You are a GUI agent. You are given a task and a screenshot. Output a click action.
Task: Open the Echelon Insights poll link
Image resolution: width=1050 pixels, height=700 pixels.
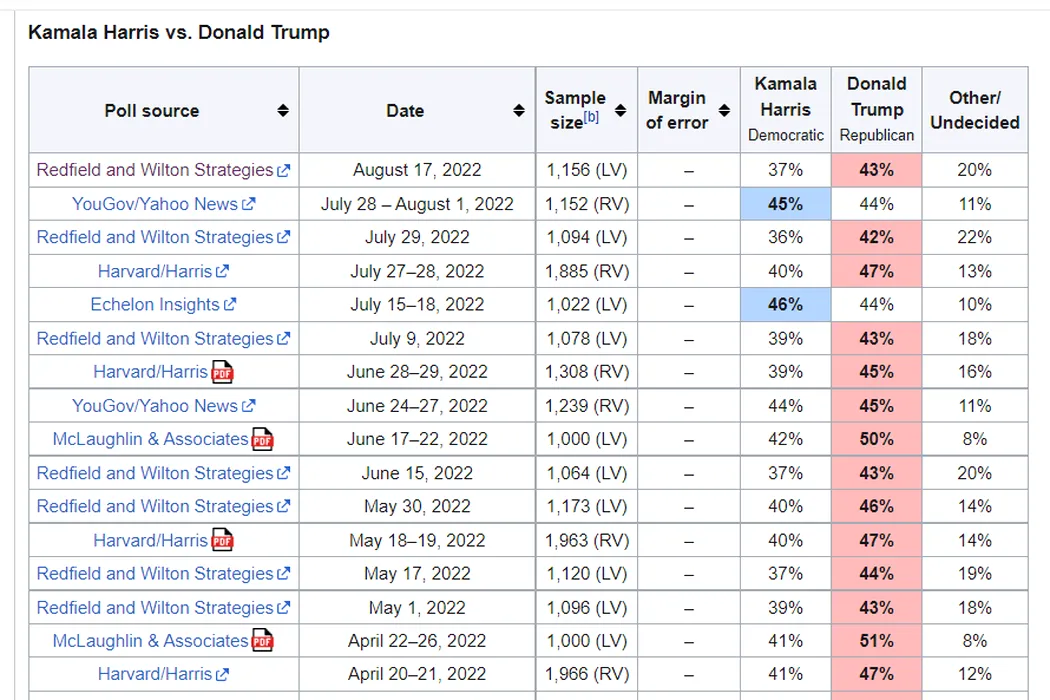[x=155, y=305]
